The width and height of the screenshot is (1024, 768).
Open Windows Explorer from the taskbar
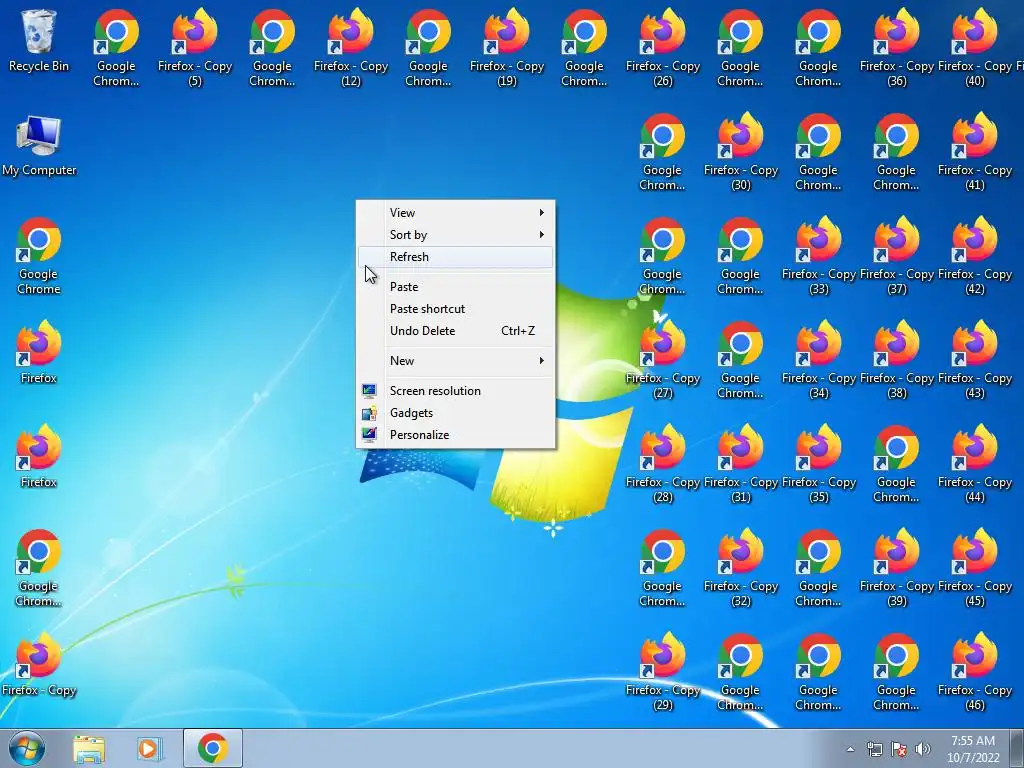coord(89,748)
